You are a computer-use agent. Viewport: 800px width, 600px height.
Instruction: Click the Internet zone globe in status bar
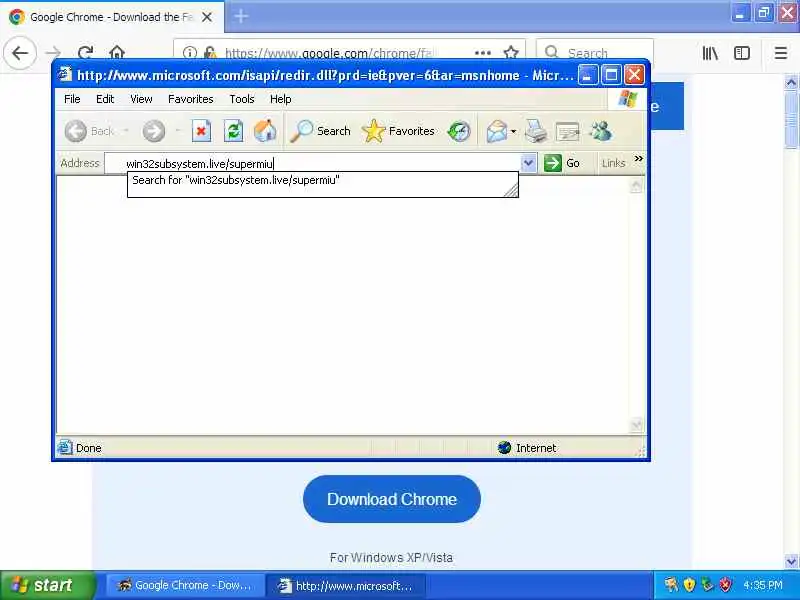click(x=504, y=448)
